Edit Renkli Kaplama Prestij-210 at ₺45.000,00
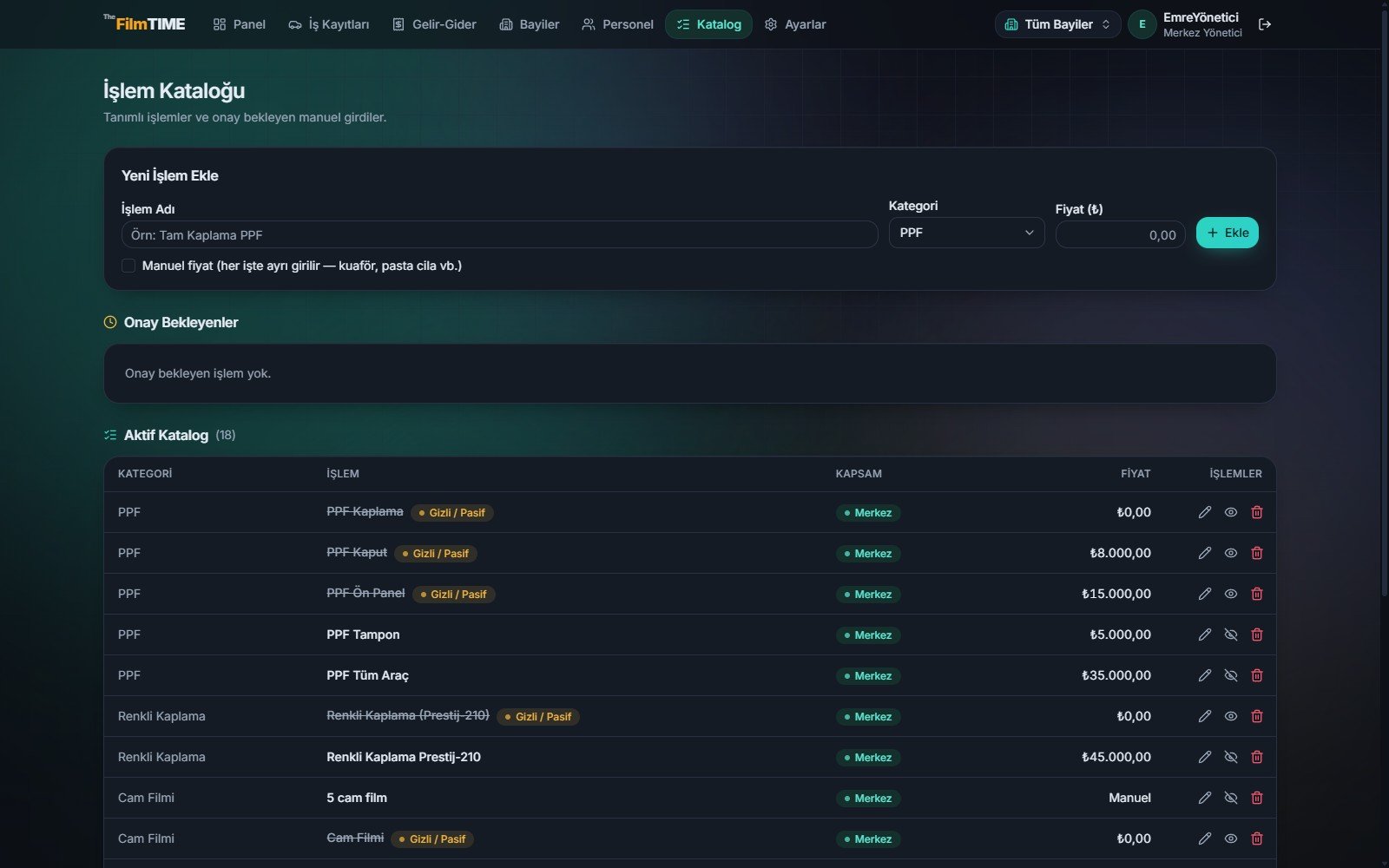This screenshot has width=1389, height=868. click(1204, 757)
